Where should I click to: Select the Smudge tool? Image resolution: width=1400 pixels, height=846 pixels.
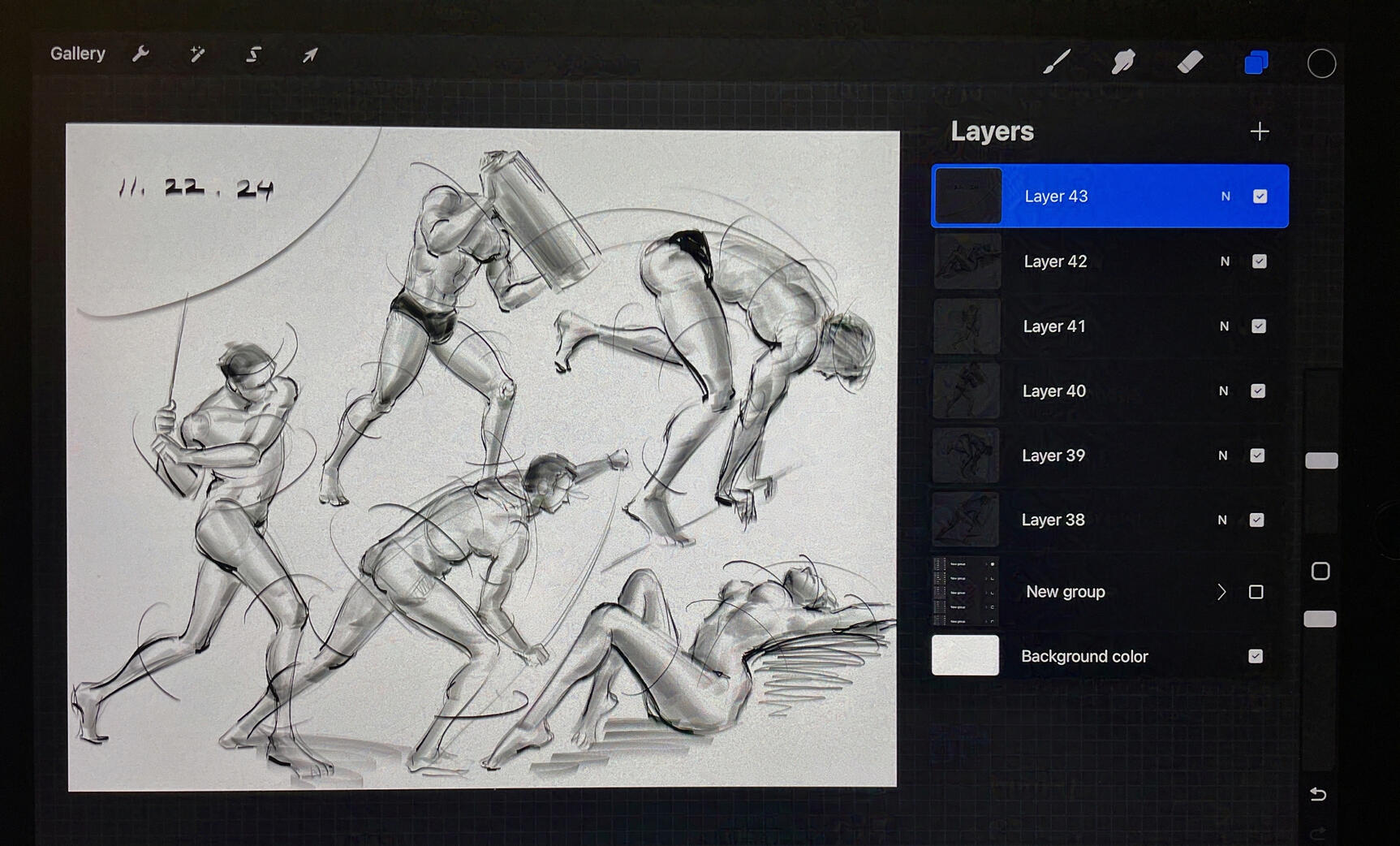[1123, 62]
